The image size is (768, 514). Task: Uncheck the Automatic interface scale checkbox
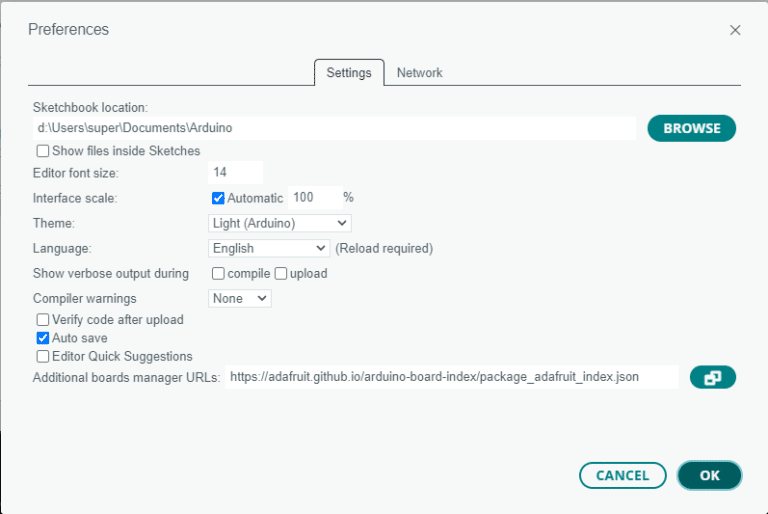click(218, 198)
